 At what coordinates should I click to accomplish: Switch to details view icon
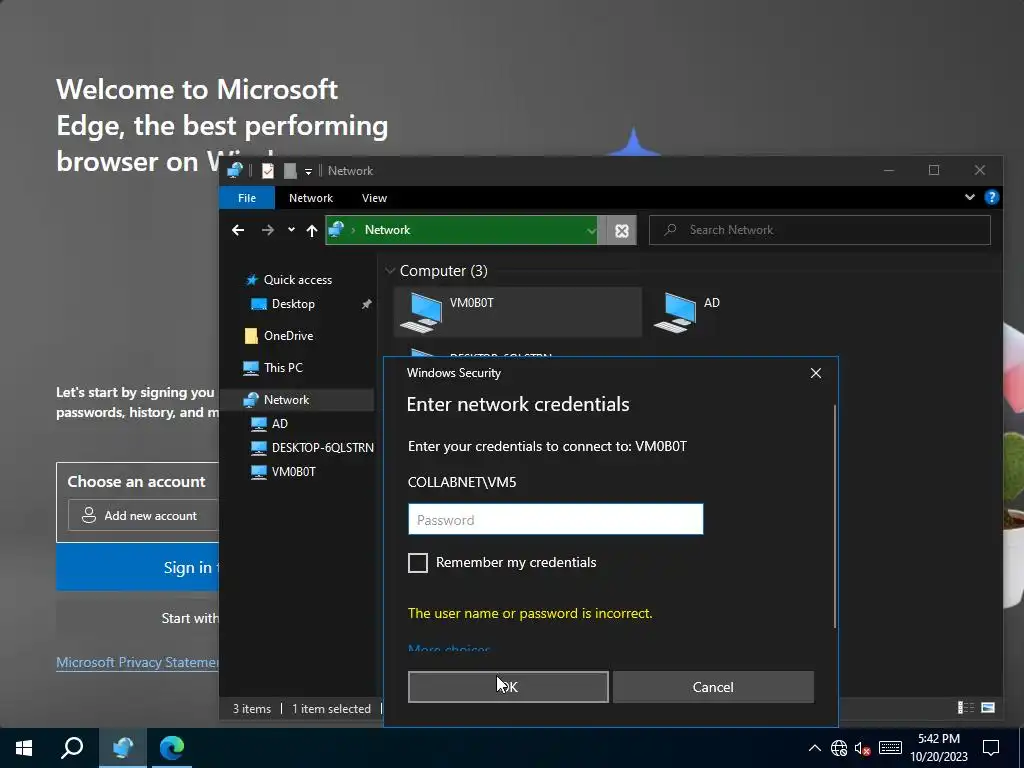966,707
